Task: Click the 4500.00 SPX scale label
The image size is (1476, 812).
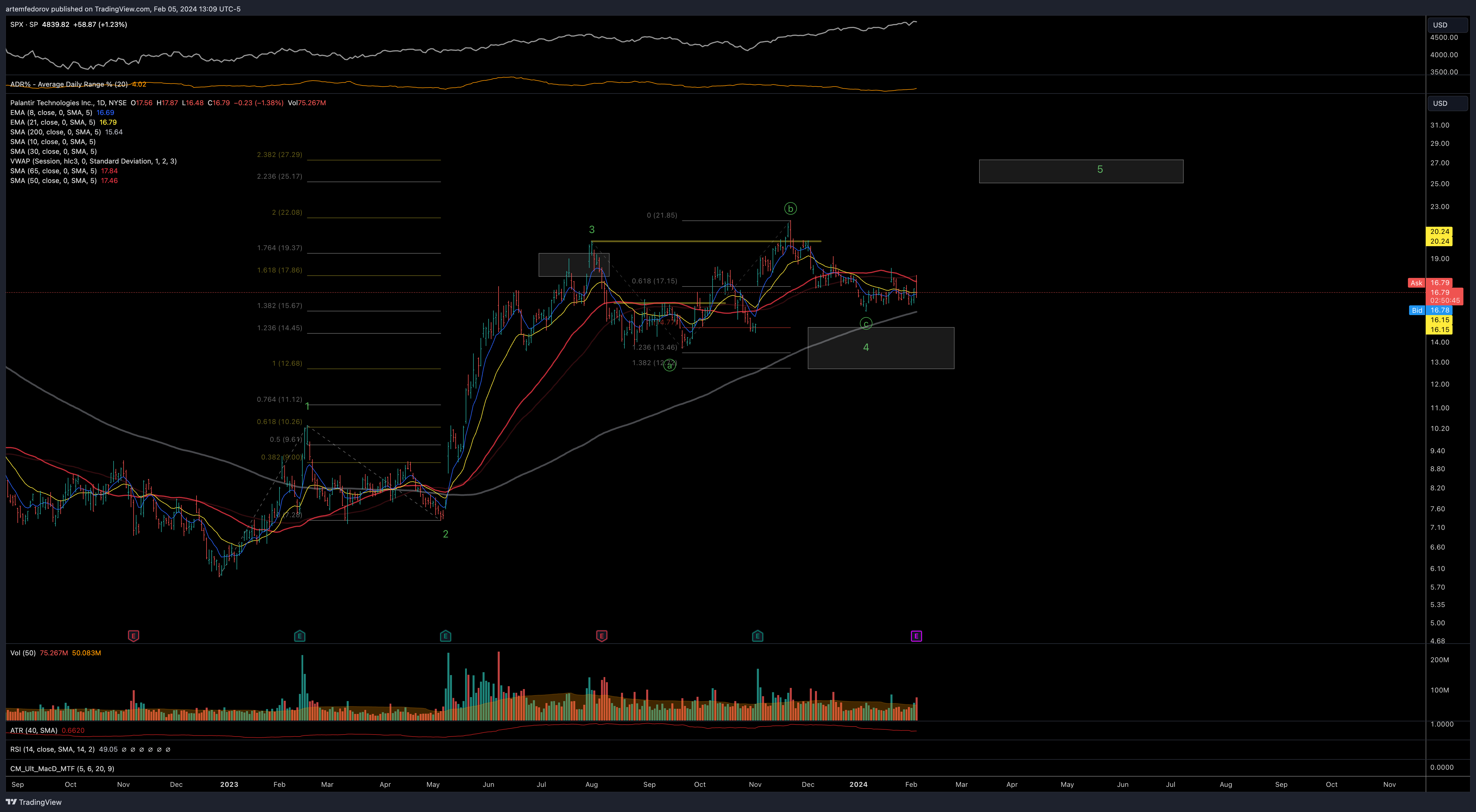Action: click(x=1444, y=38)
